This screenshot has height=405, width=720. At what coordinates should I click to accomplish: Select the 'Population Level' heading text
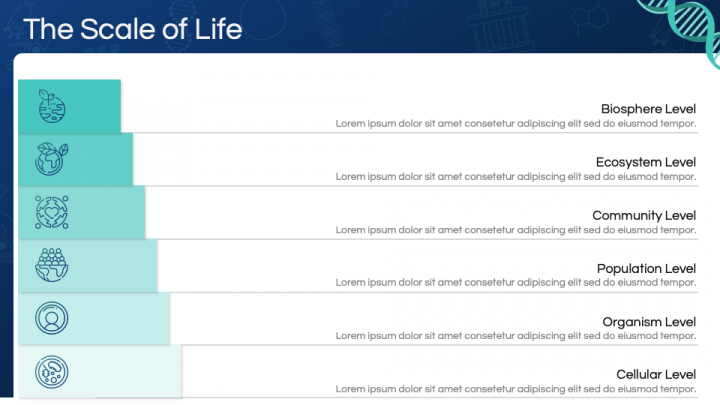[646, 269]
